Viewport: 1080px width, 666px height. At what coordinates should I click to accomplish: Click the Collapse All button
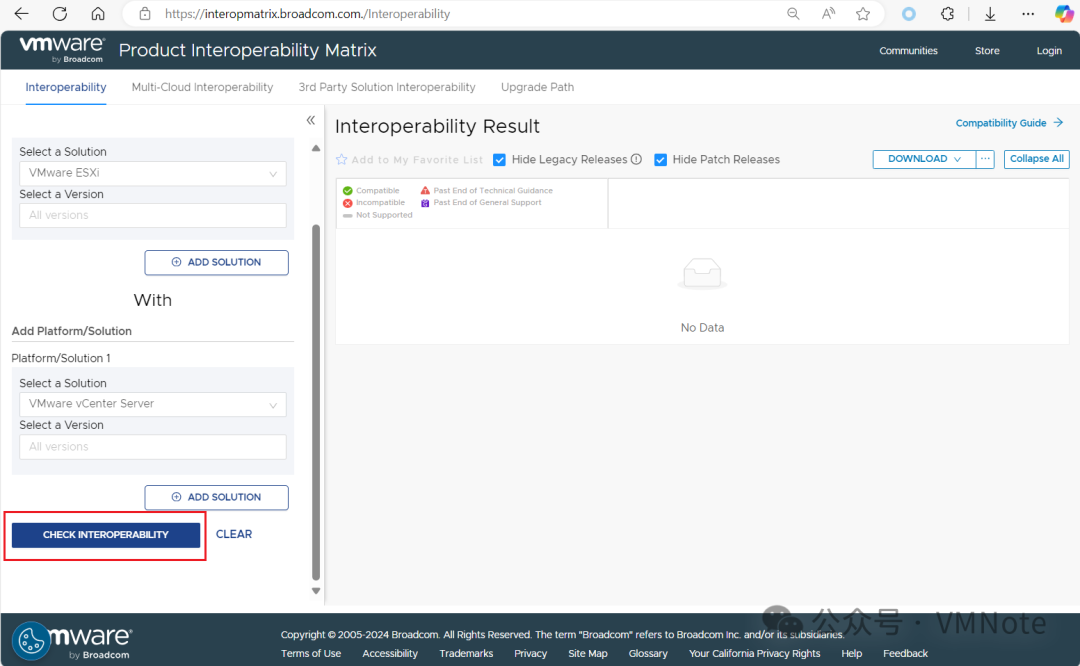[x=1037, y=159]
